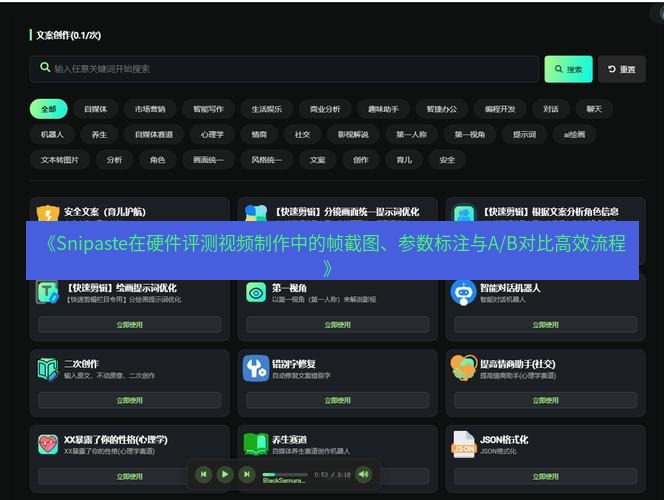The width and height of the screenshot is (664, 500).
Task: Select the 全部 category tag
Action: [x=49, y=109]
